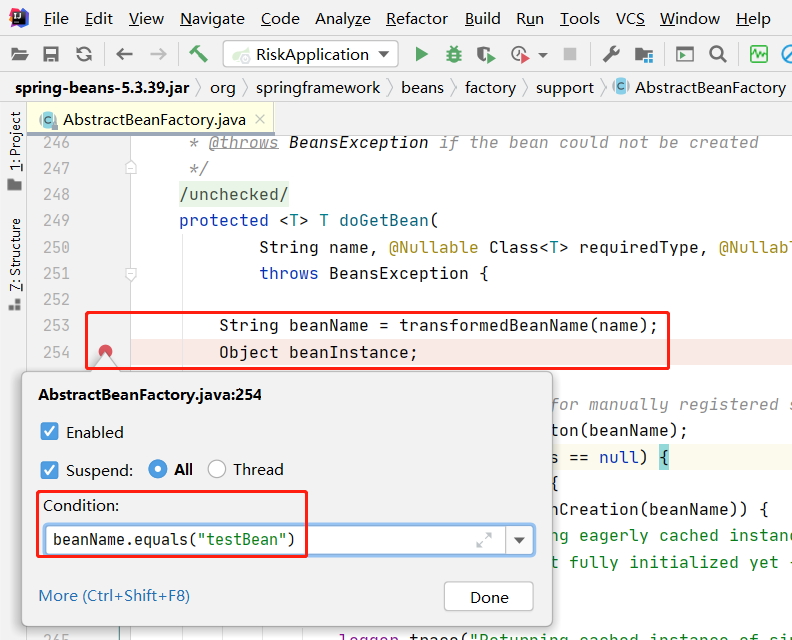Open the VCS menu
This screenshot has width=792, height=640.
630,19
